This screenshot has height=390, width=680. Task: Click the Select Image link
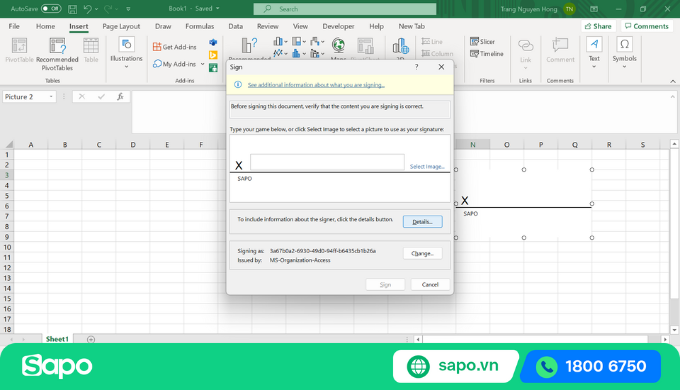[427, 167]
